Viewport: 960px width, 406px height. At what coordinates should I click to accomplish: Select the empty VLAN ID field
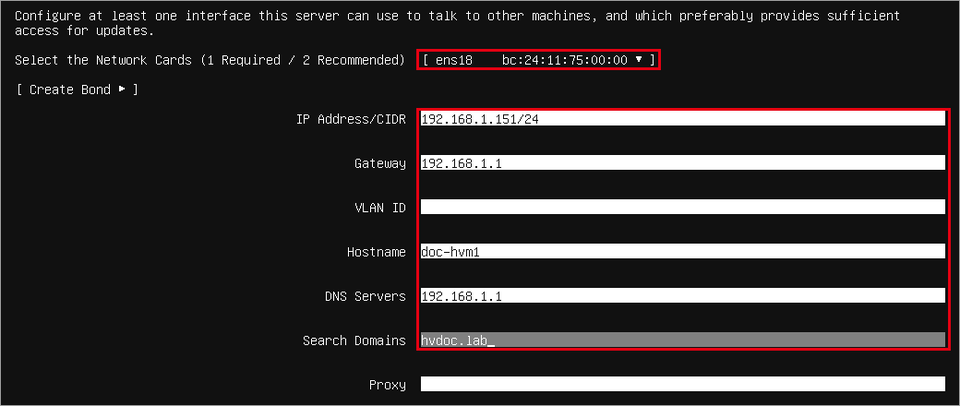coord(683,207)
